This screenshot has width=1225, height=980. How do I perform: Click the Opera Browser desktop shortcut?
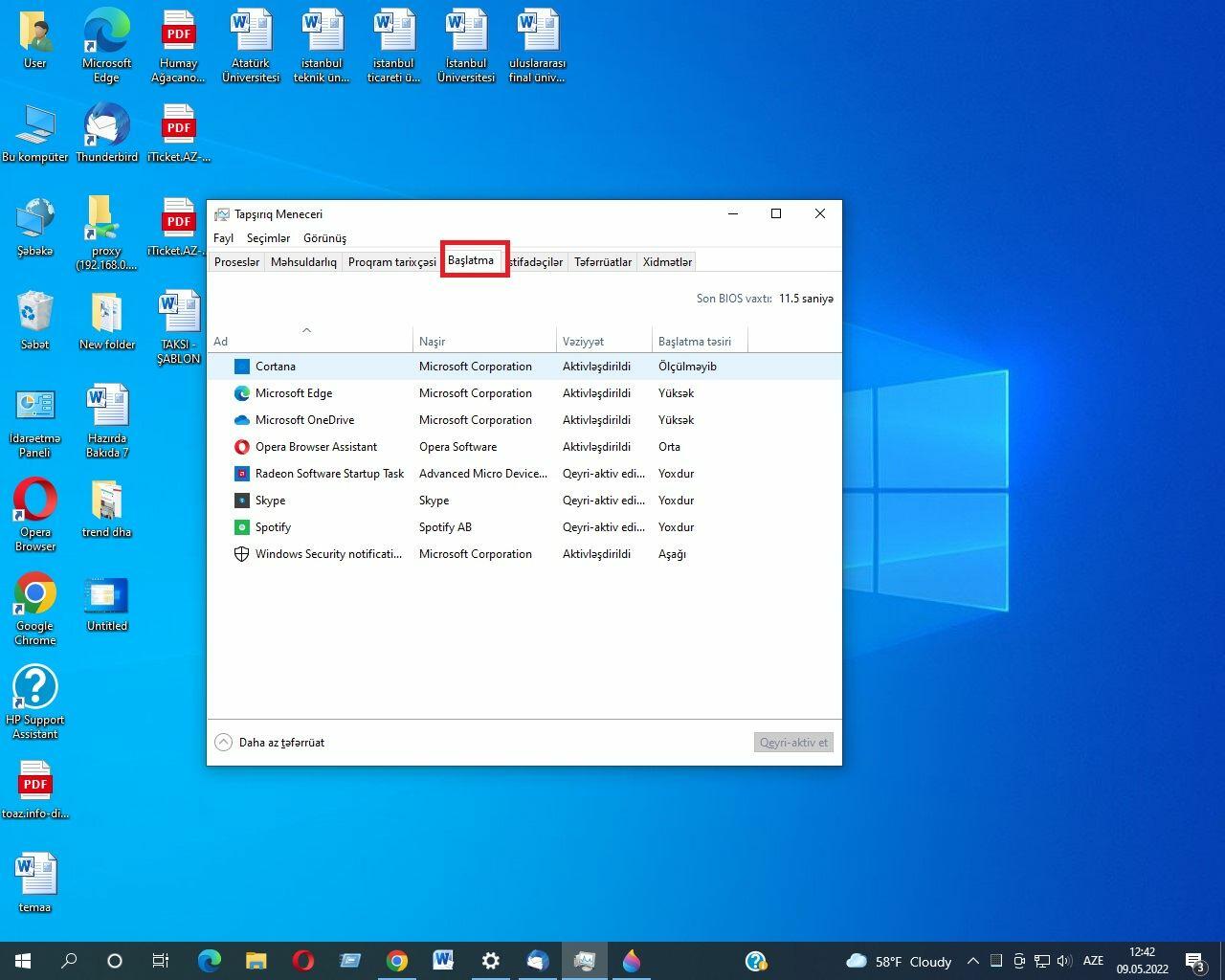click(x=35, y=515)
